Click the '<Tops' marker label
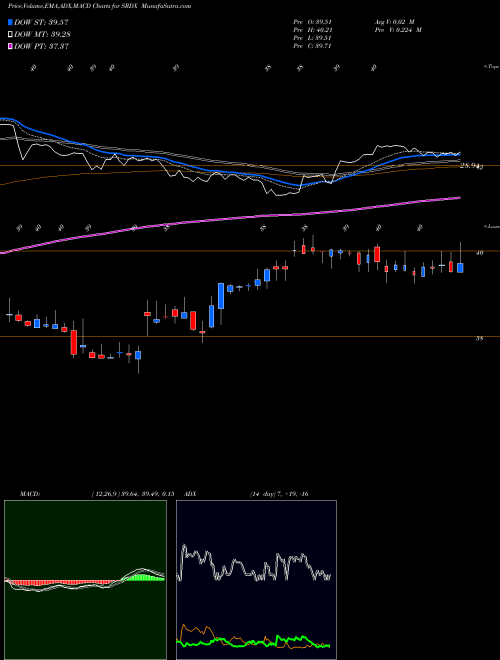The height and width of the screenshot is (660, 500). (492, 67)
